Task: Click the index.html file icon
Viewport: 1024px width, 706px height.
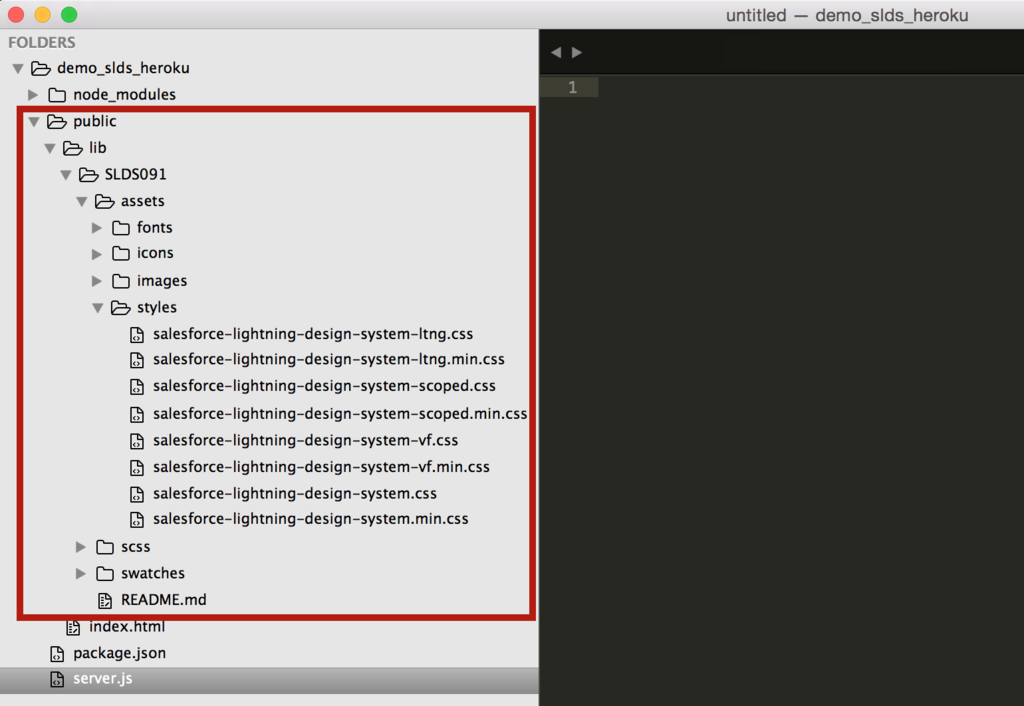Action: click(x=73, y=626)
